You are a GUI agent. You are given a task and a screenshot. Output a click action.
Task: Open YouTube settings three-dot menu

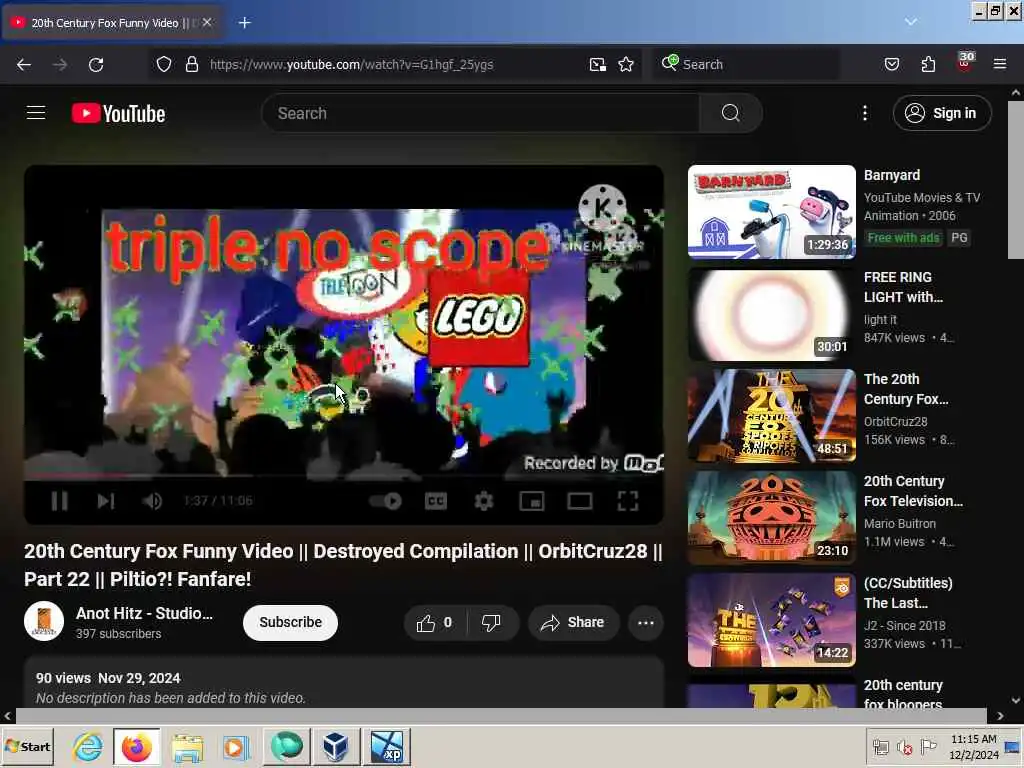coord(865,113)
